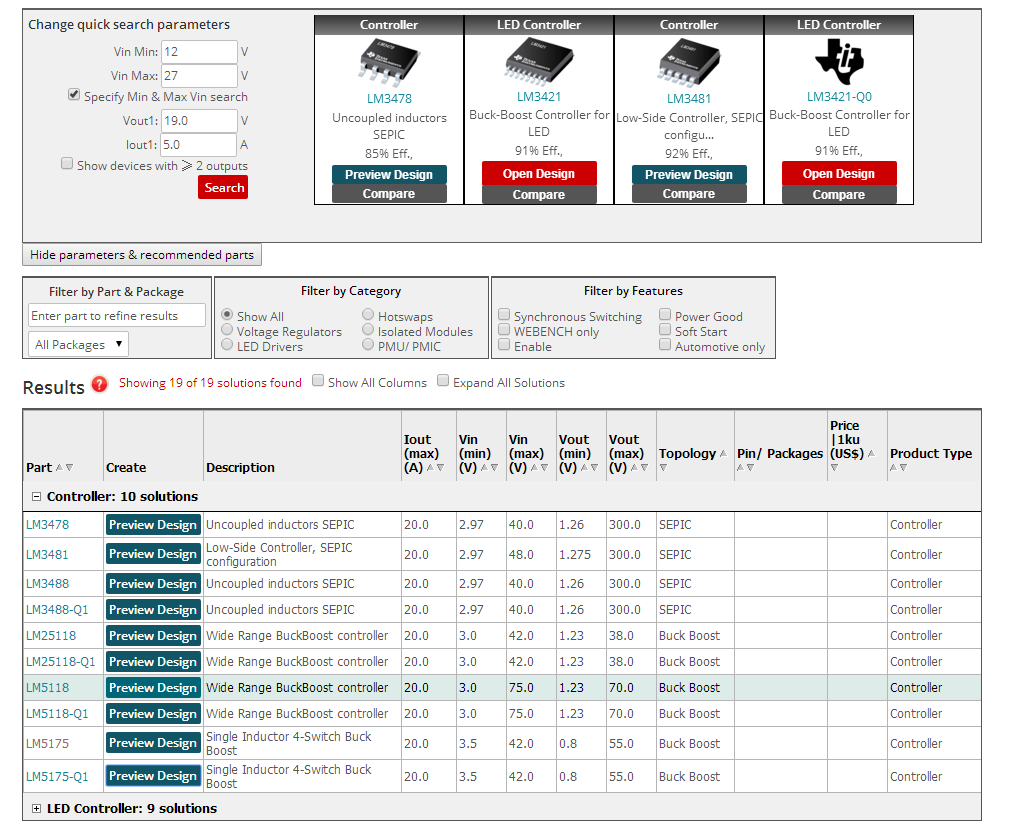This screenshot has width=1025, height=830.
Task: Select the Show All category radio
Action: (227, 314)
